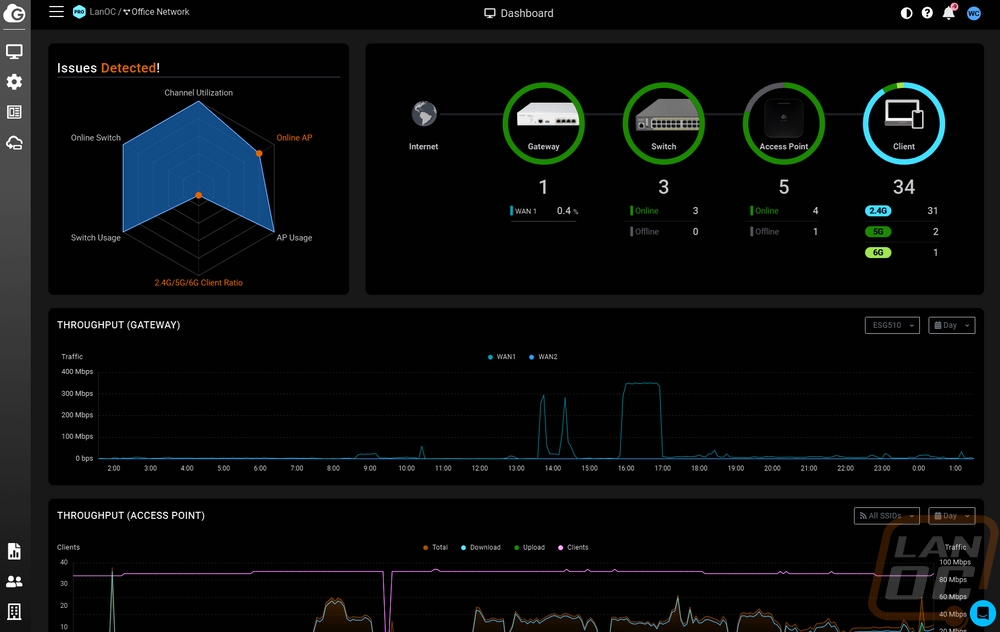The width and height of the screenshot is (1000, 632).
Task: Toggle Download series in access point legend
Action: tap(480, 548)
